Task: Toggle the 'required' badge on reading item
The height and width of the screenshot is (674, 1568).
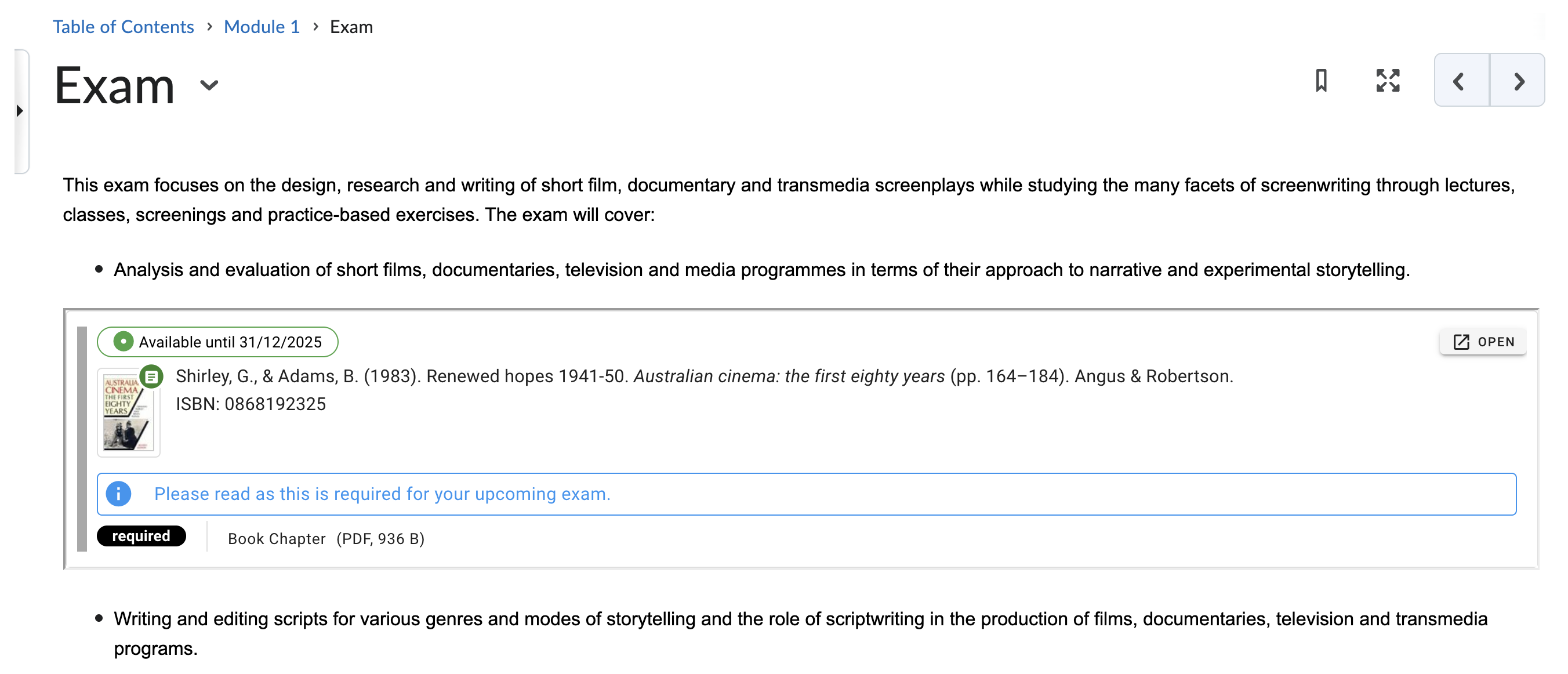Action: [141, 536]
